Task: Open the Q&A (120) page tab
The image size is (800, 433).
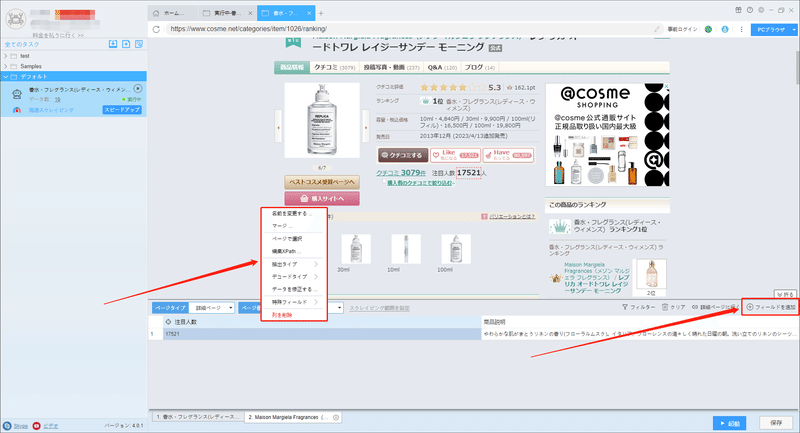Action: (x=442, y=67)
